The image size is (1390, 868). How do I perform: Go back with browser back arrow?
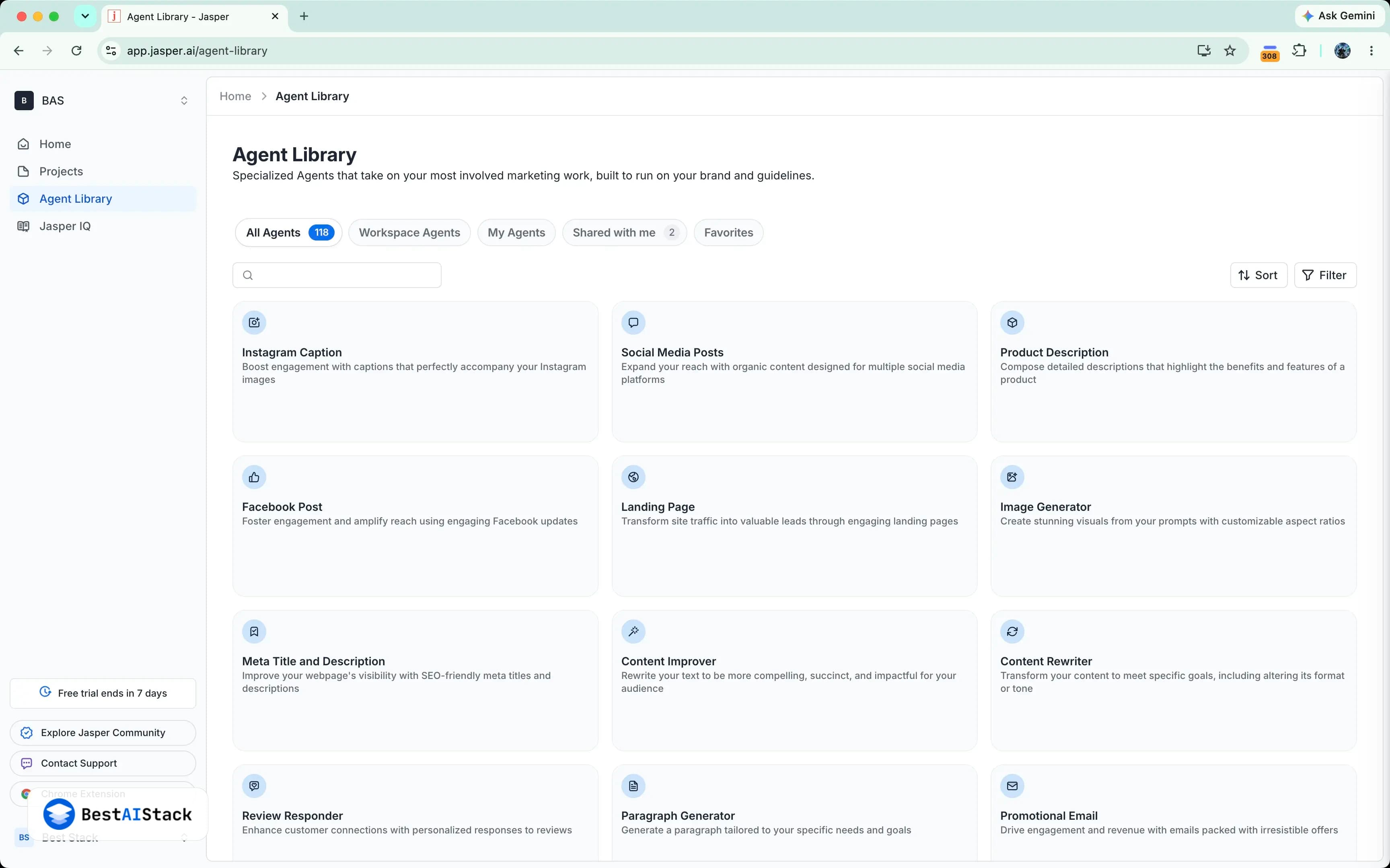pyautogui.click(x=19, y=51)
